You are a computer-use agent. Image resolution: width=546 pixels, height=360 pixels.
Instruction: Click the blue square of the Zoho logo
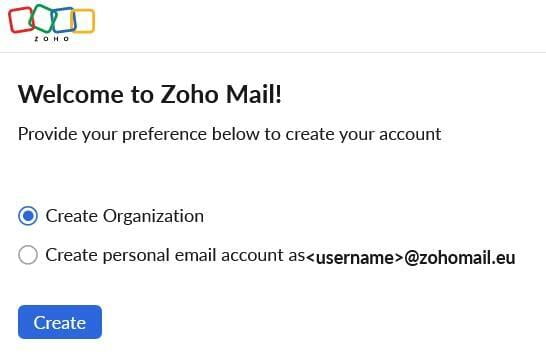click(64, 19)
